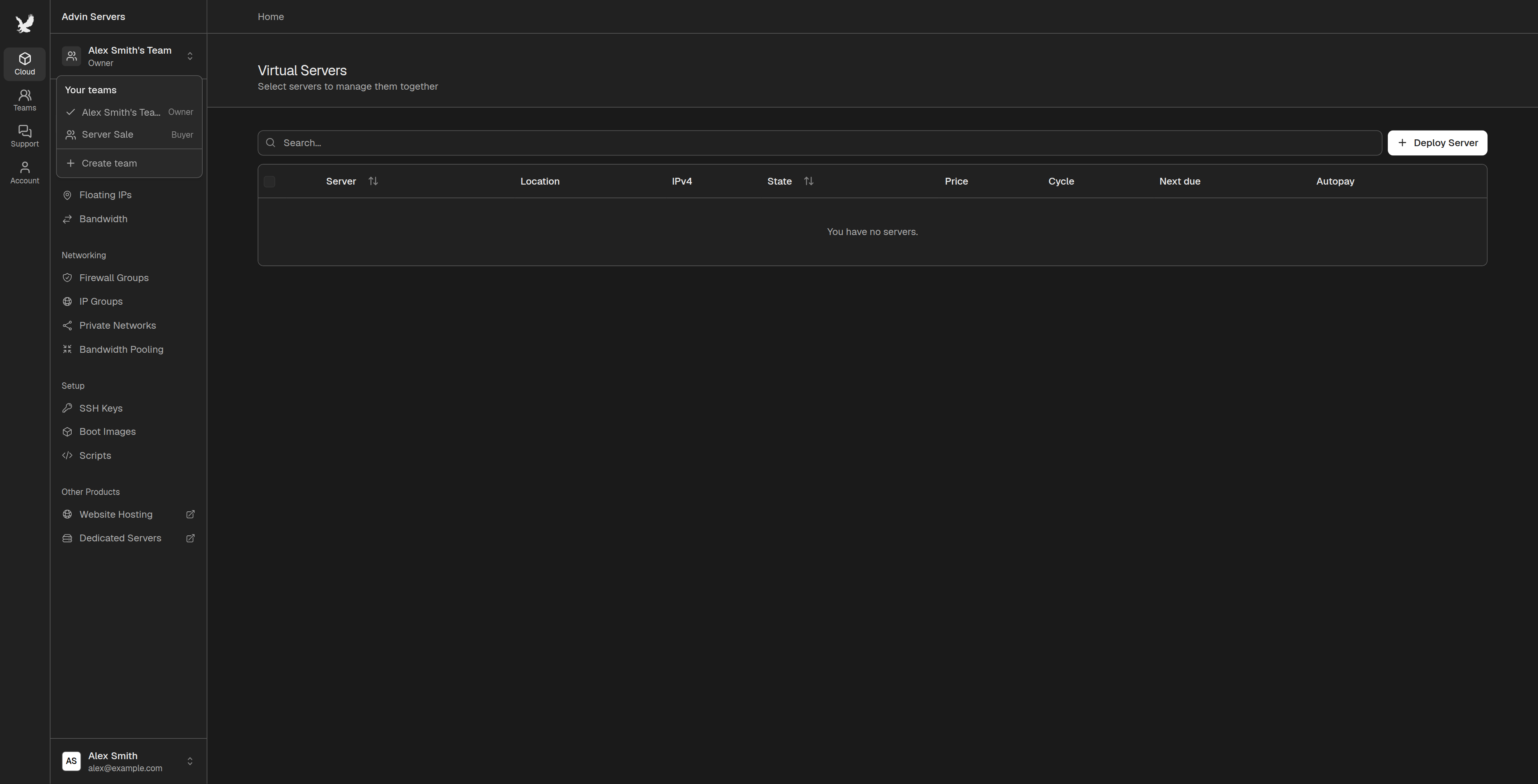Open the Firewall Groups page
Viewport: 1538px width, 784px height.
[128, 277]
